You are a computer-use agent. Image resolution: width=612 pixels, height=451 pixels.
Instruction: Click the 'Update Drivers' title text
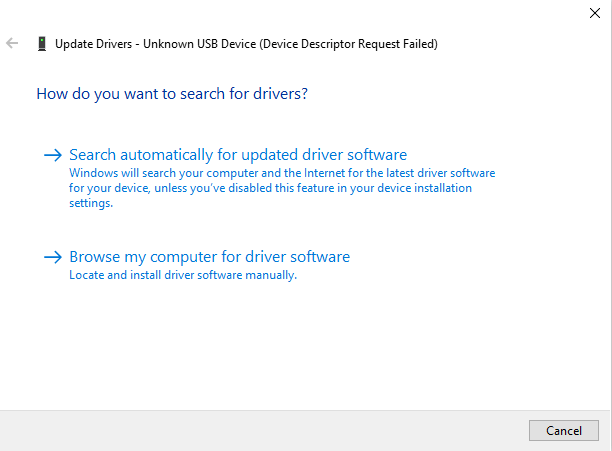[96, 44]
